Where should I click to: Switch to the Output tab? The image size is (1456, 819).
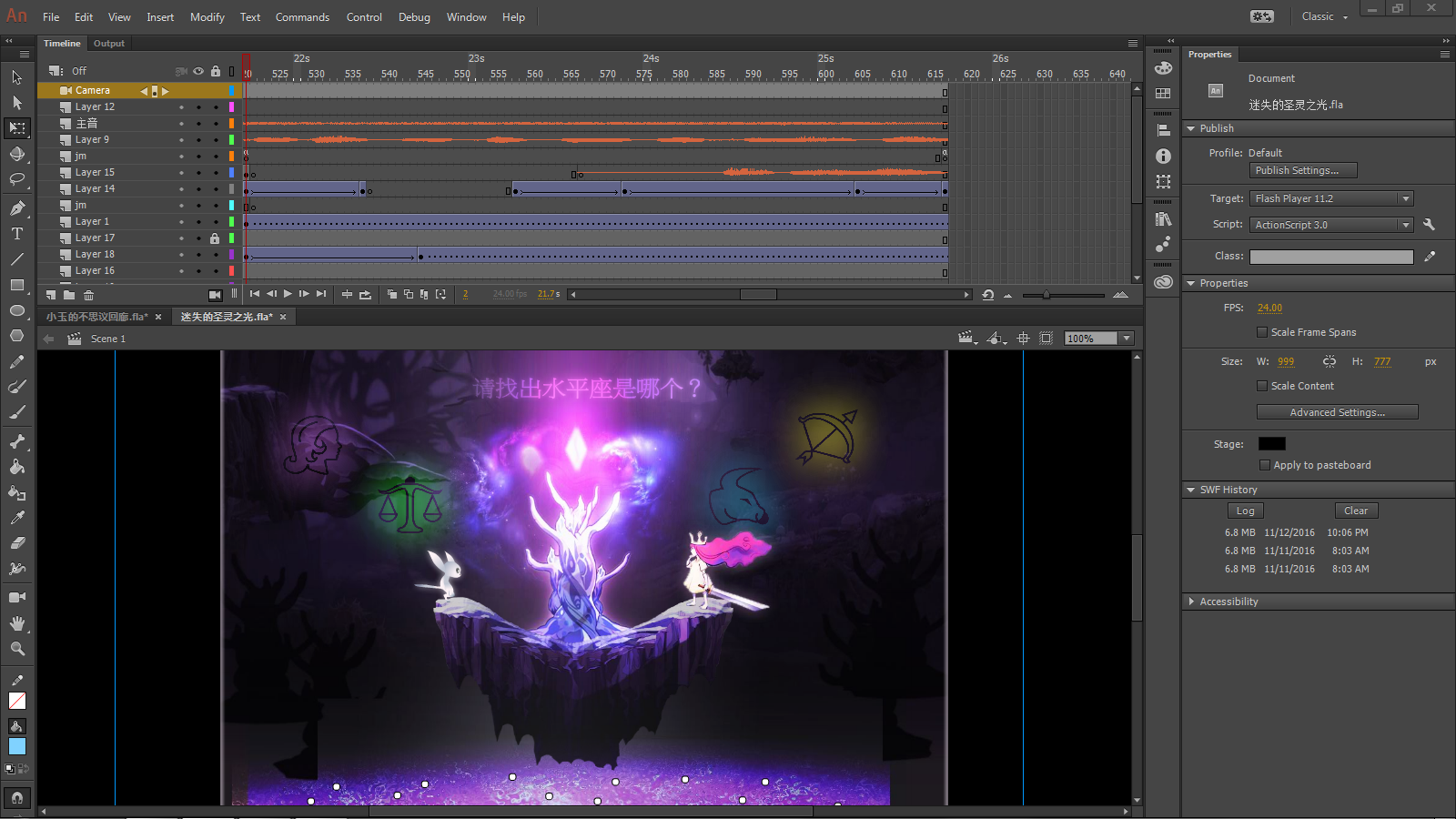point(109,44)
